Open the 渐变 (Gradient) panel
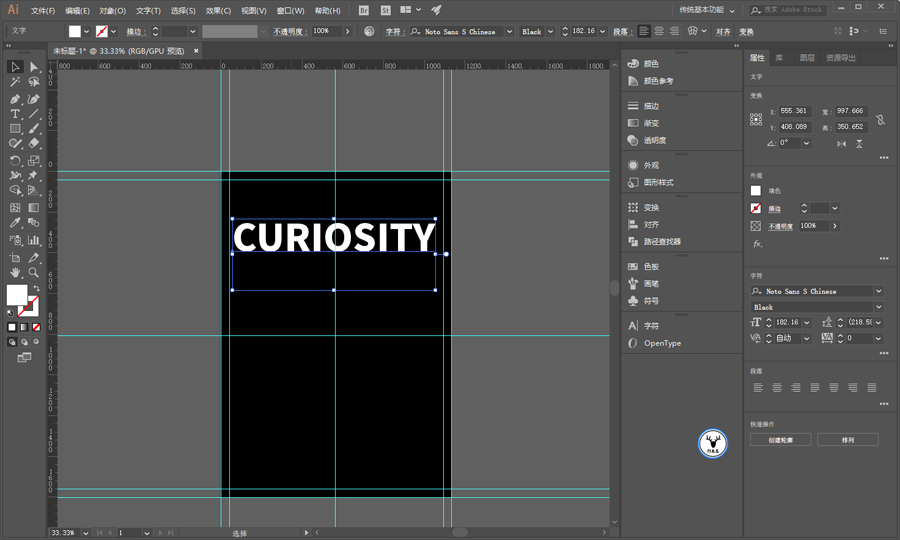Viewport: 900px width, 540px height. click(651, 123)
